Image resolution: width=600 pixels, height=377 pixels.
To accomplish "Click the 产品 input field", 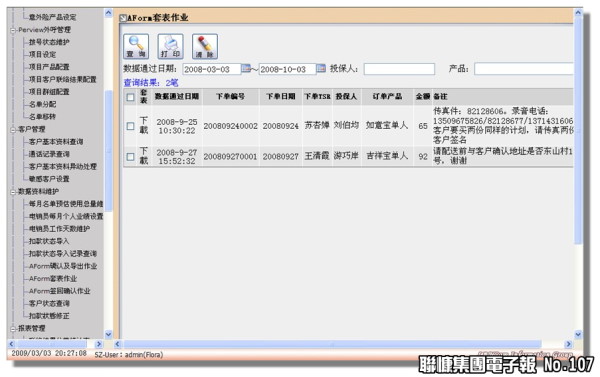I will pyautogui.click(x=524, y=69).
